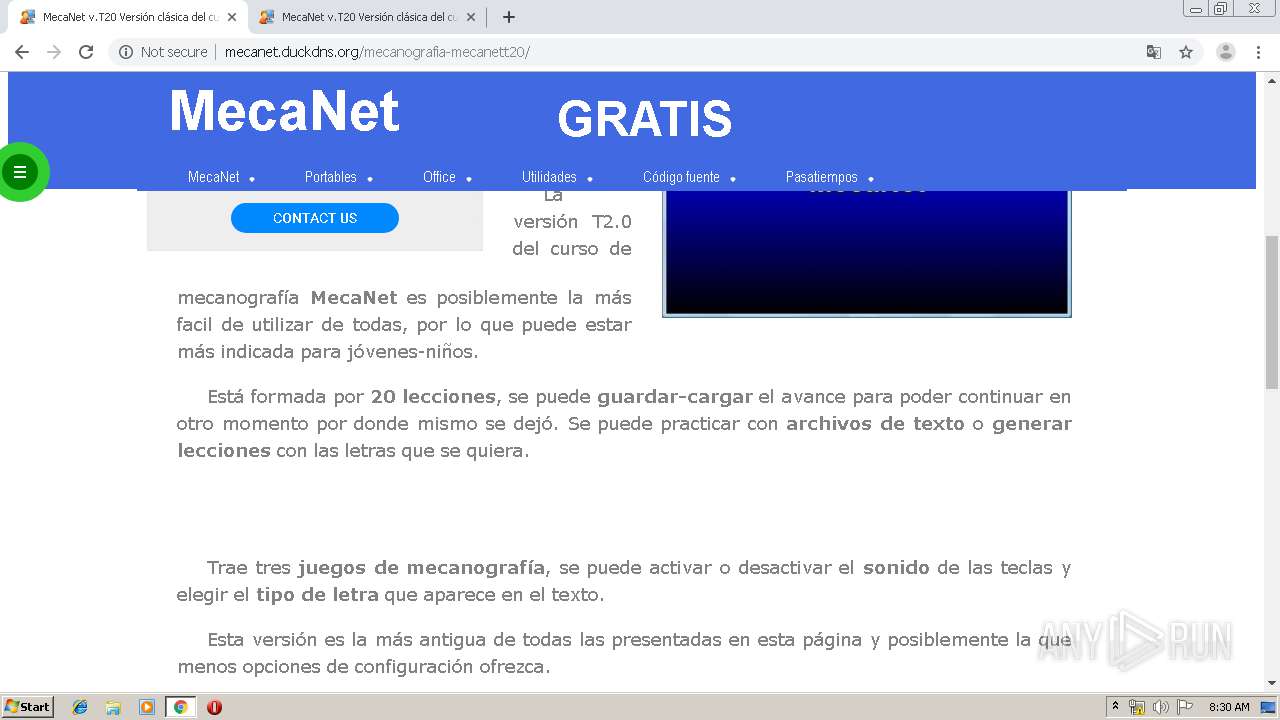This screenshot has width=1280, height=720.
Task: Close the second MecaNet tab
Action: [x=471, y=17]
